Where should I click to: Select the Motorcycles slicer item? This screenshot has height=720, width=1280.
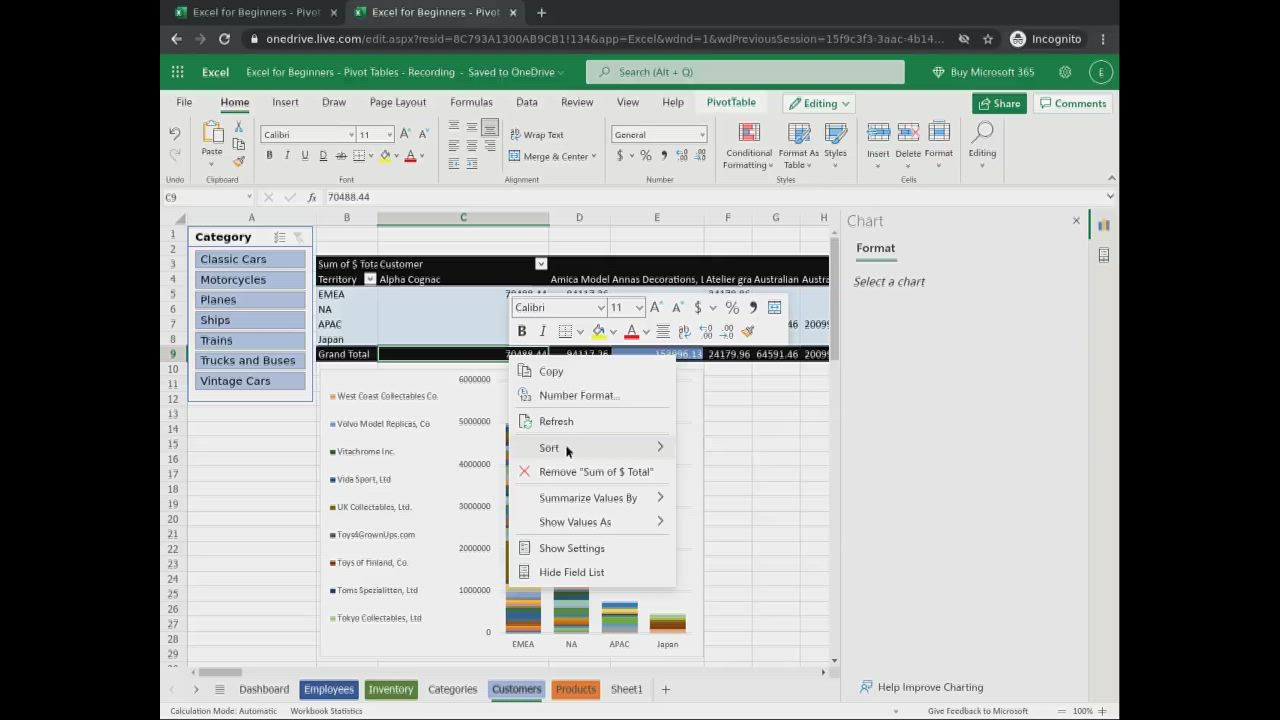pos(250,279)
